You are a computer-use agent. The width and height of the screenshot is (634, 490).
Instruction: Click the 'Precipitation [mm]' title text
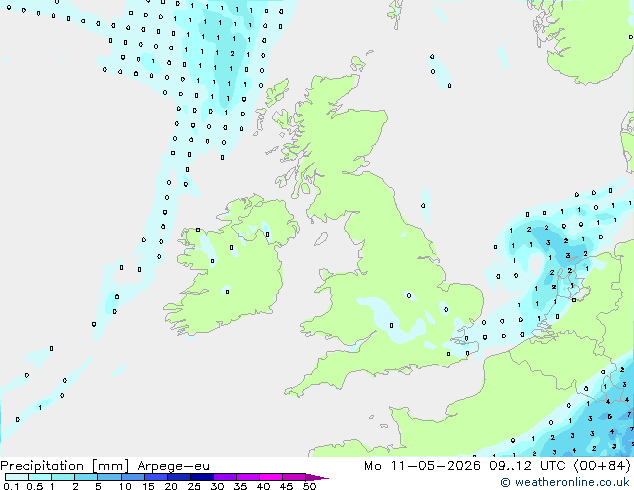click(65, 466)
